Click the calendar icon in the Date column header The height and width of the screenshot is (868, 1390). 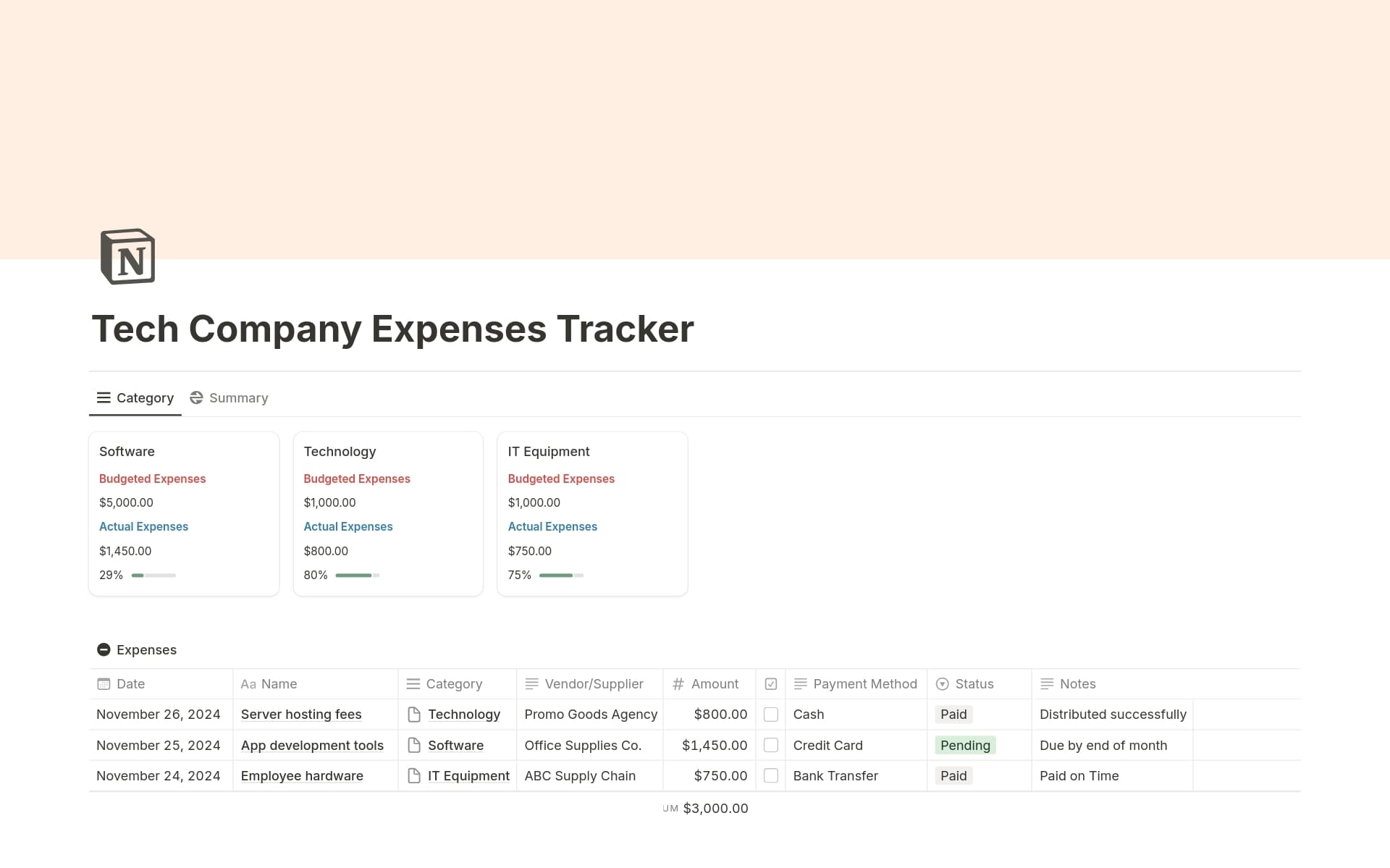click(104, 683)
